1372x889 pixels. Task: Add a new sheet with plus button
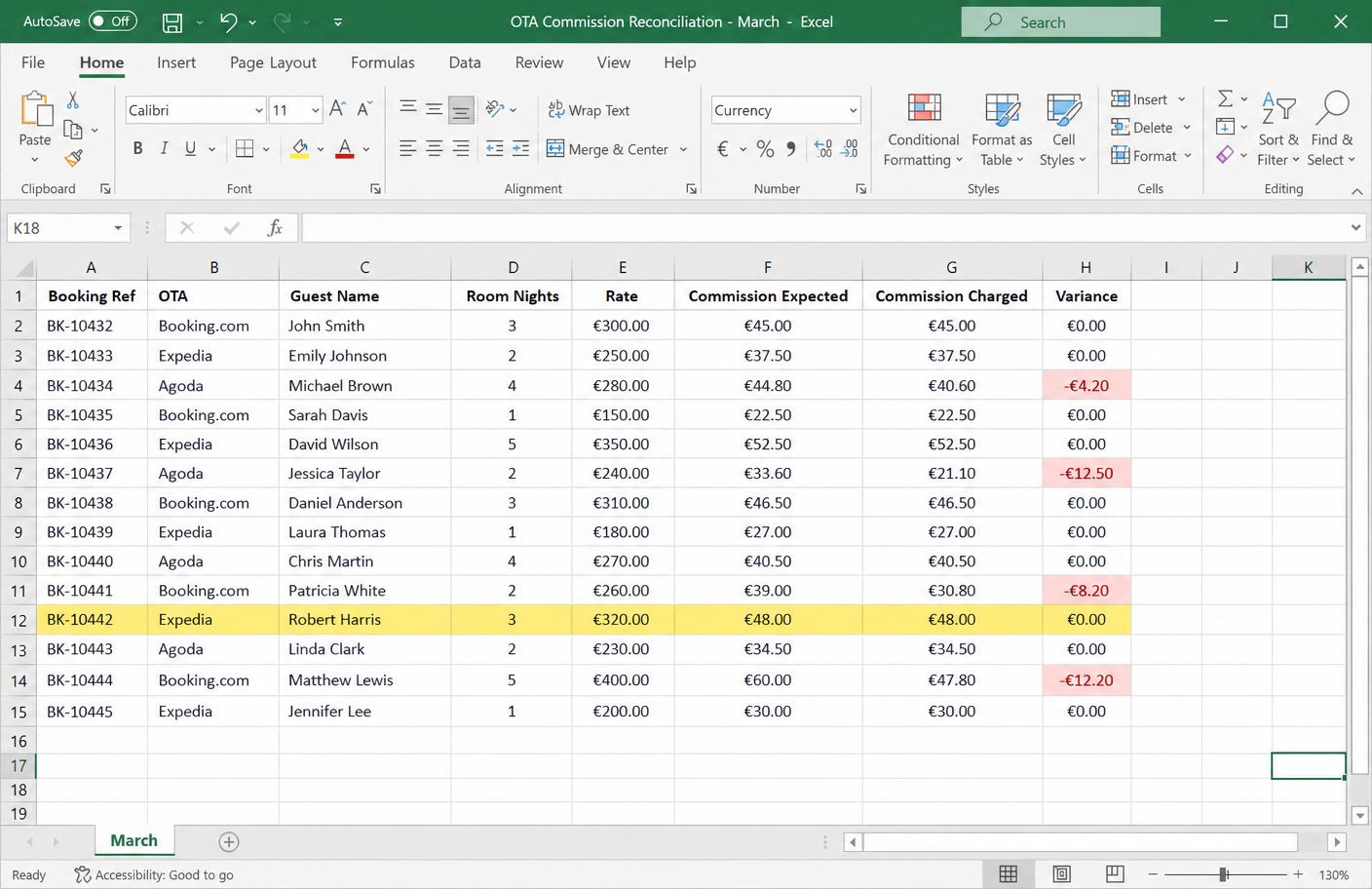tap(229, 841)
